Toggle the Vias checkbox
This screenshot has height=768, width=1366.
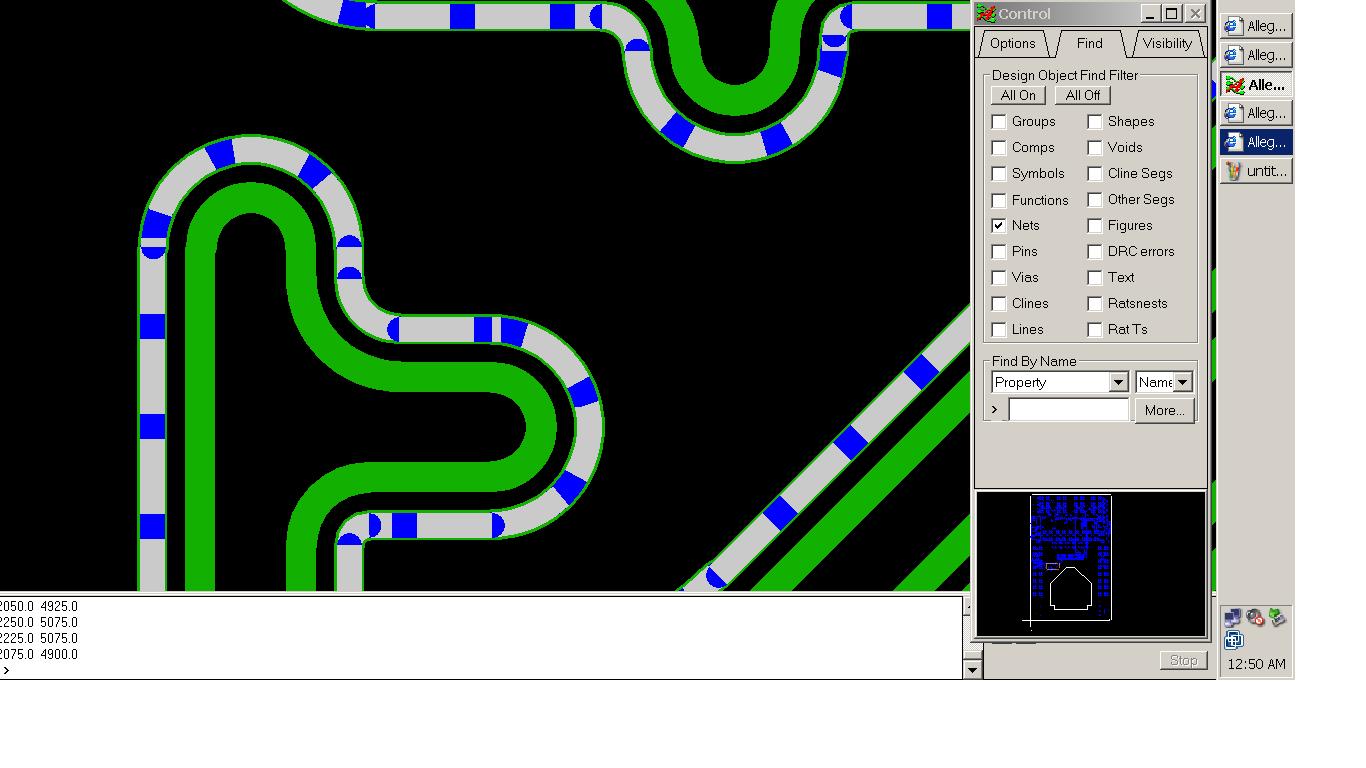pyautogui.click(x=999, y=277)
